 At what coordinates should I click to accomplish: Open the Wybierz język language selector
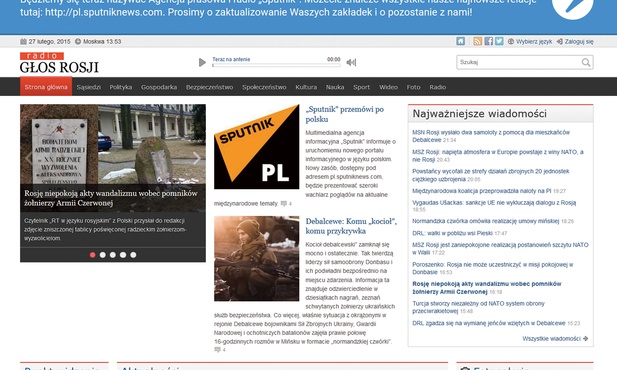click(530, 41)
